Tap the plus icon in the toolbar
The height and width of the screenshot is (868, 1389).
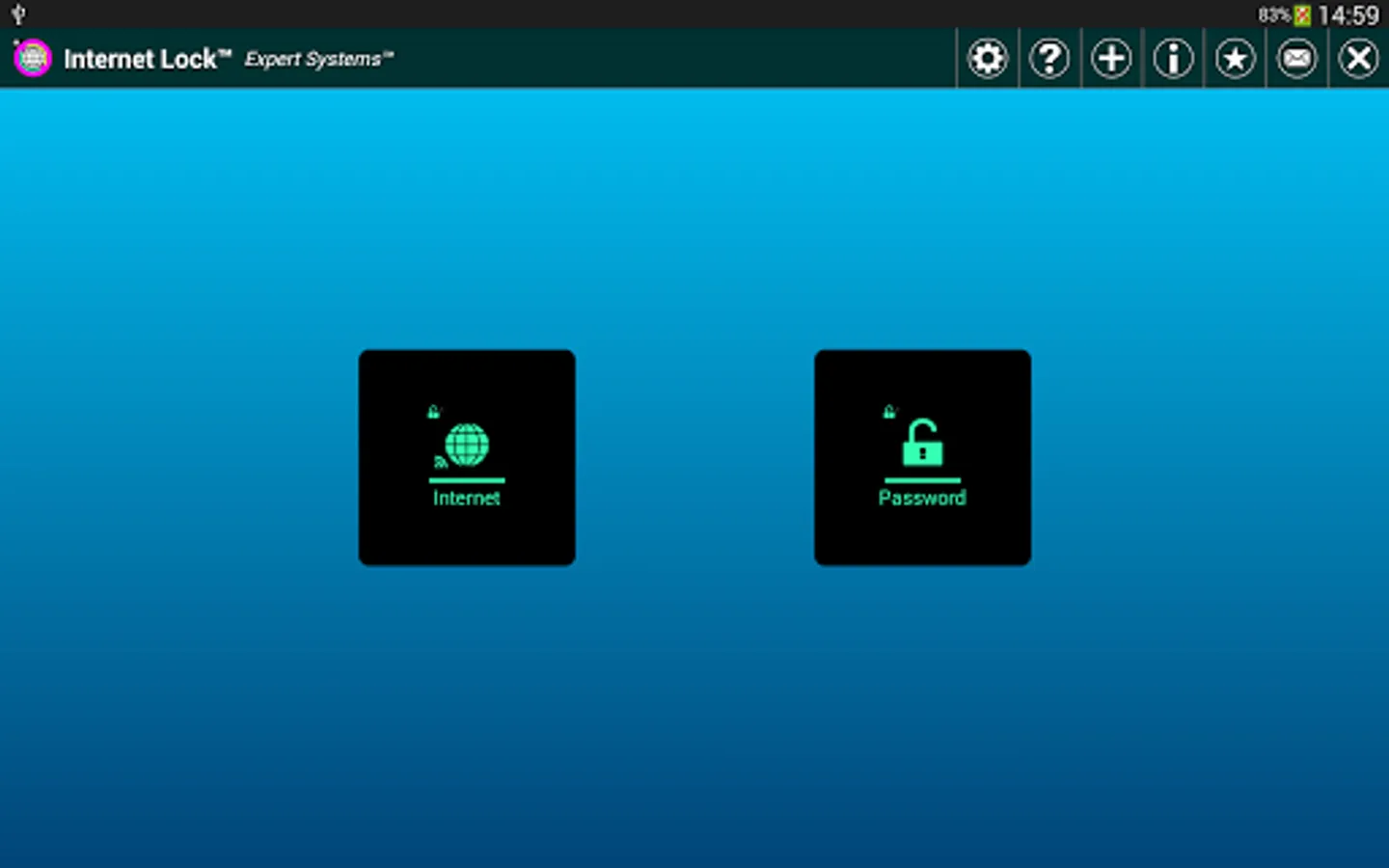[1111, 59]
